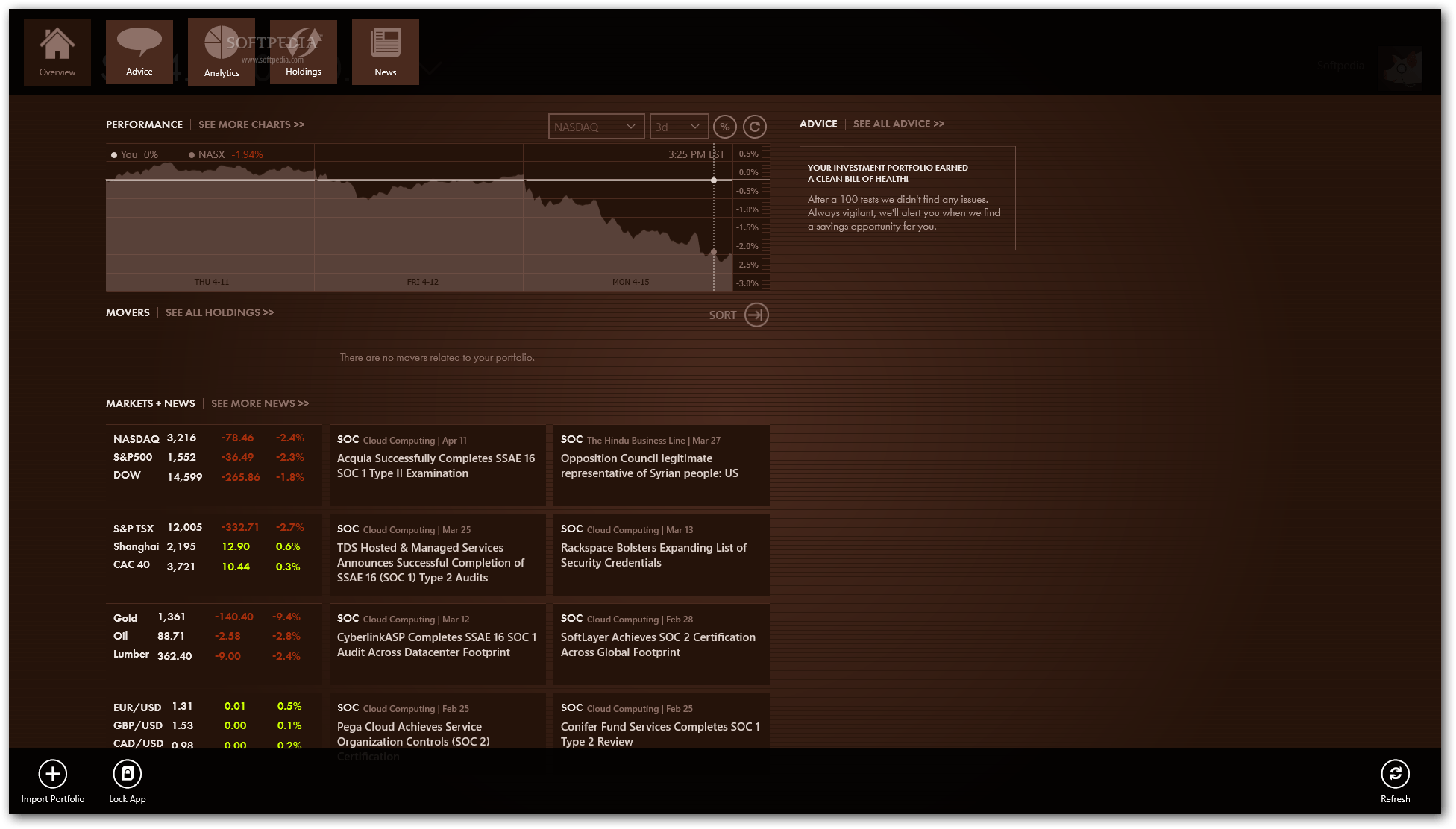Click the NASDAQ 3,216 market row

tap(210, 438)
